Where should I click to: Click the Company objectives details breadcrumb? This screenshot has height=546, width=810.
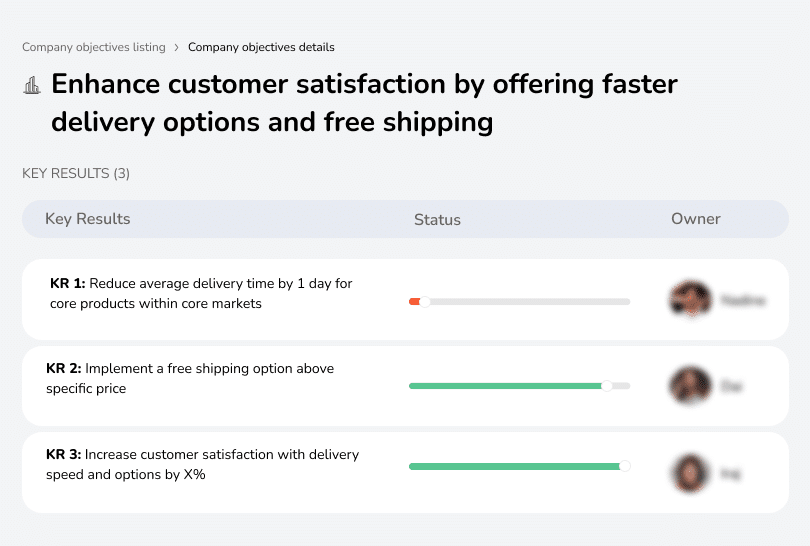pos(261,47)
